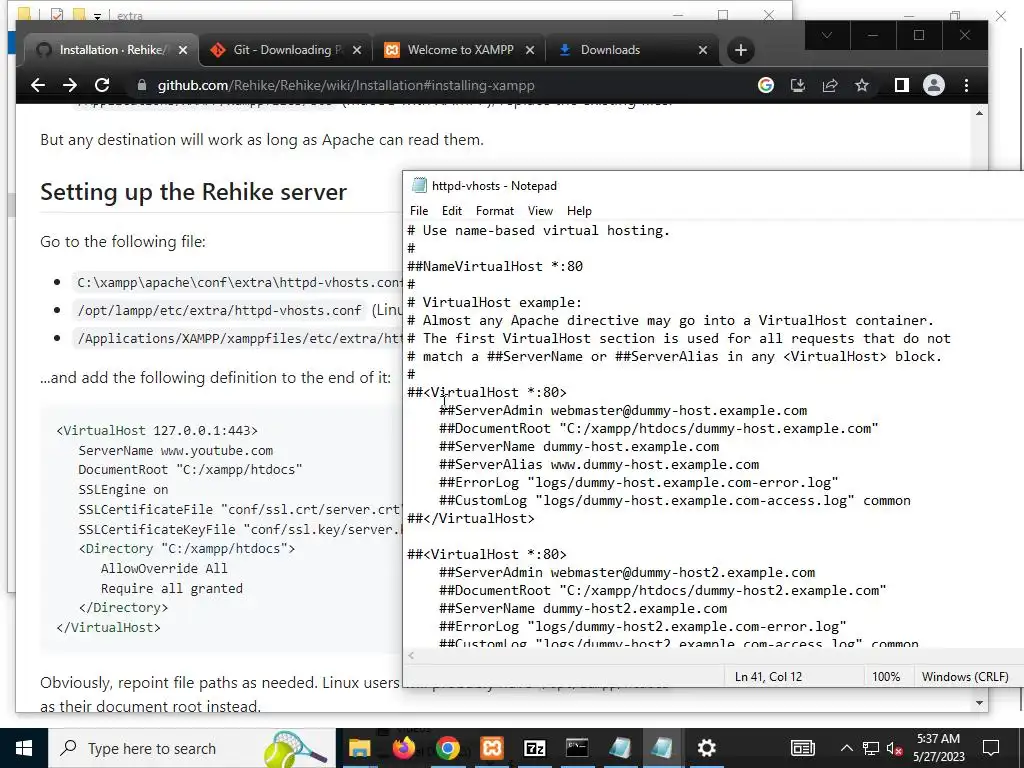Viewport: 1024px width, 768px height.
Task: Share this page icon
Action: click(829, 85)
